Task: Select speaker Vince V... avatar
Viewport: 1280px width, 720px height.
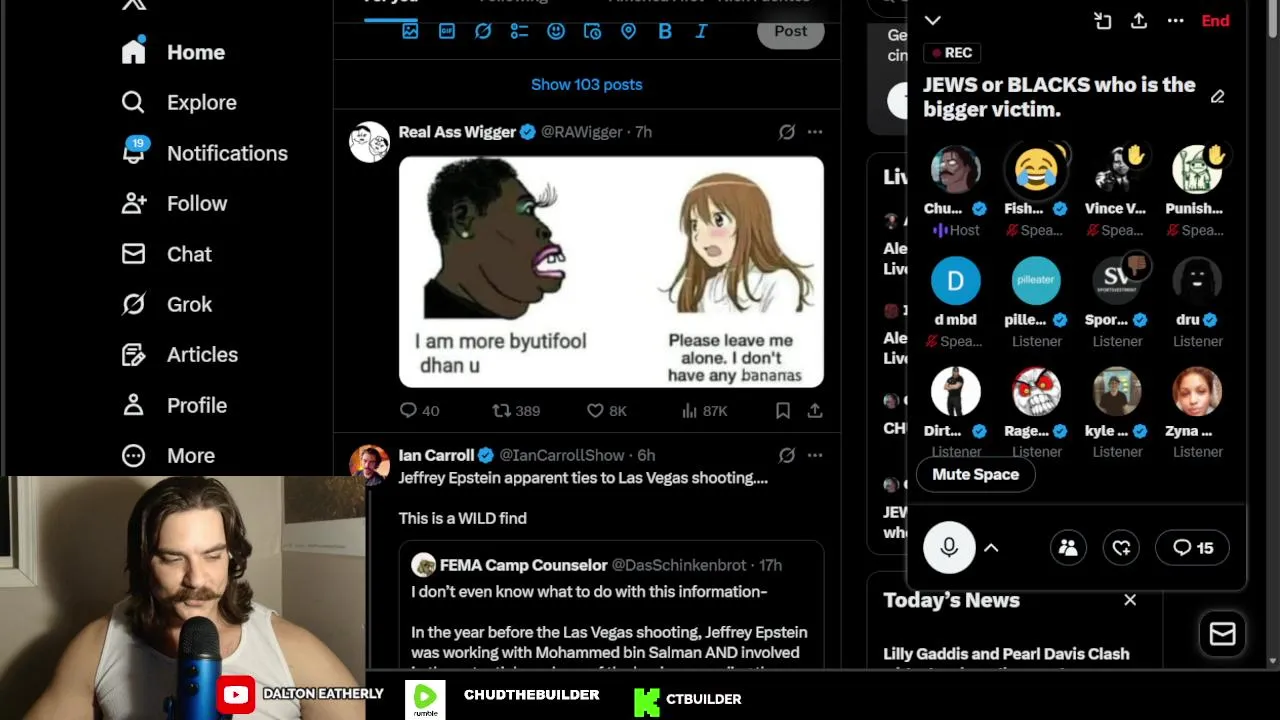Action: pyautogui.click(x=1116, y=169)
